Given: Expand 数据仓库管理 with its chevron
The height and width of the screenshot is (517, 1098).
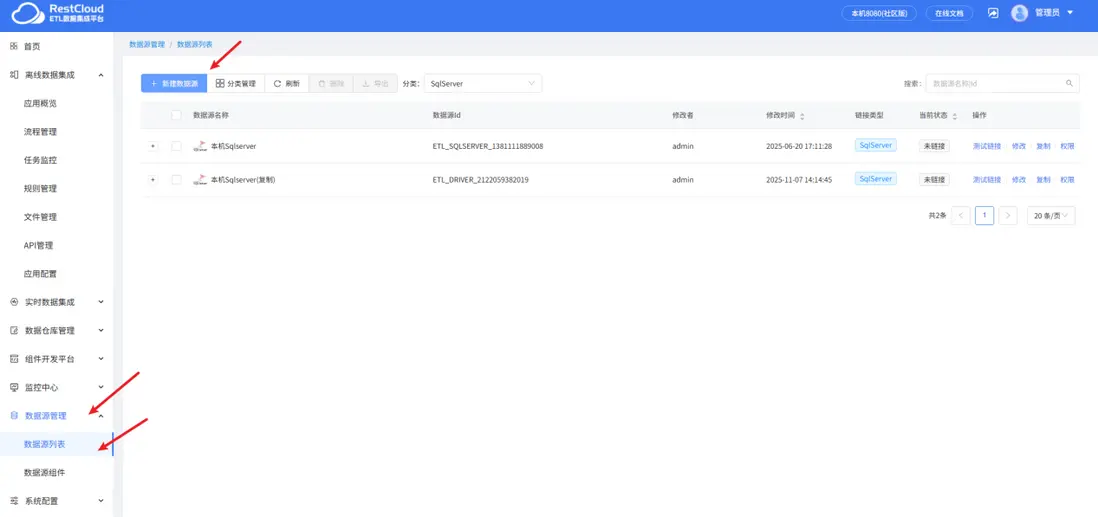Looking at the screenshot, I should [101, 331].
